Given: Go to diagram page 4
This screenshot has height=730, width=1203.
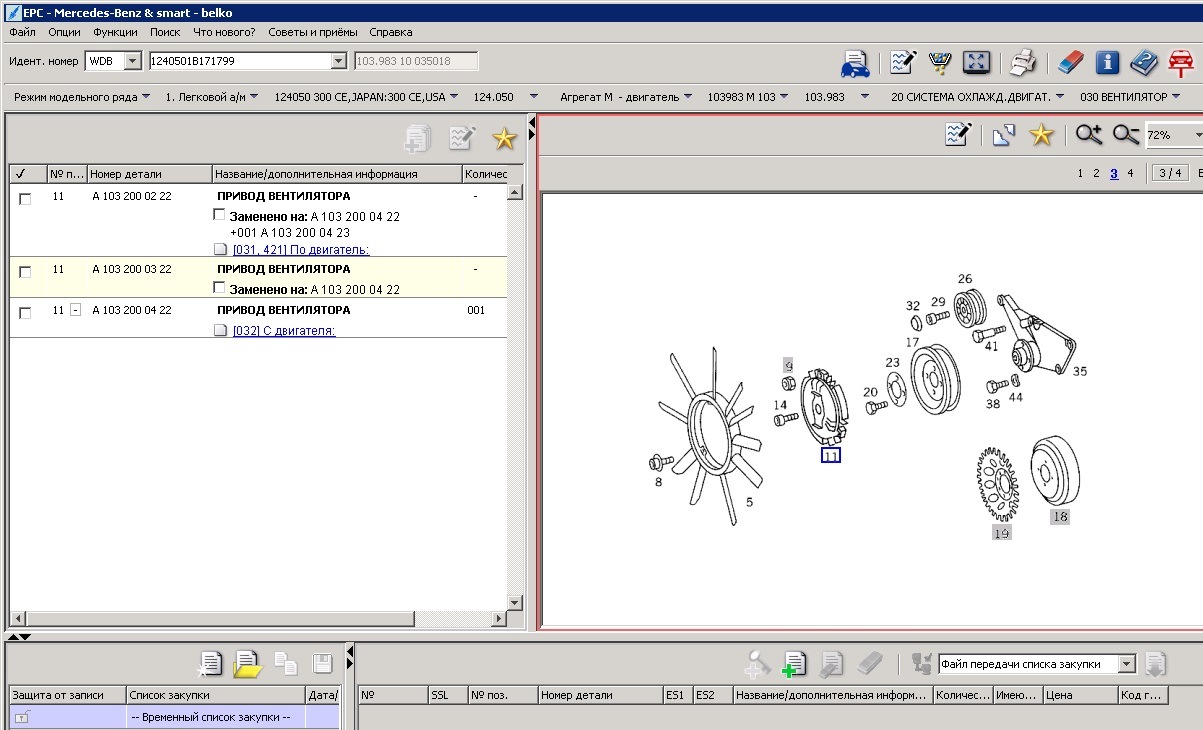Looking at the screenshot, I should (1130, 173).
